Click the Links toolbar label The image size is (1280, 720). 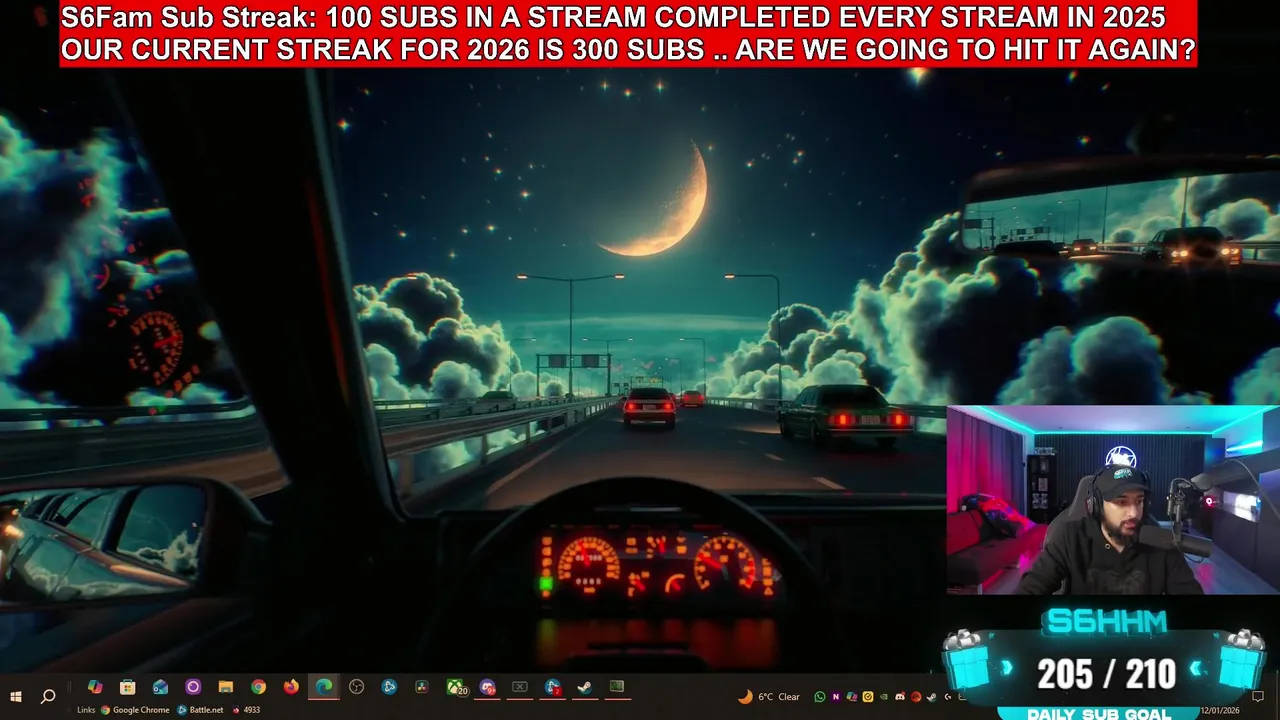86,710
